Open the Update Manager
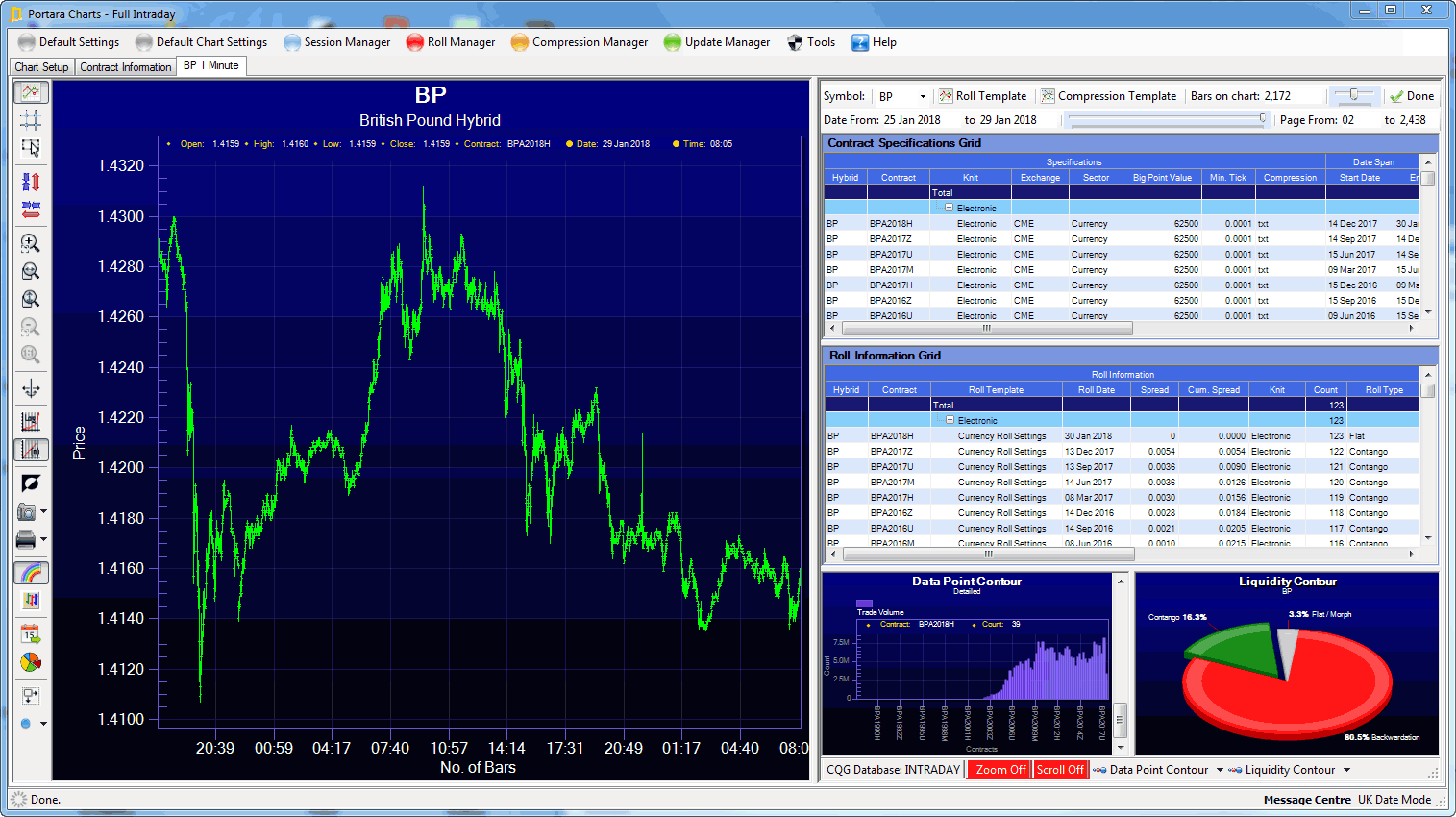This screenshot has height=817, width=1456. point(717,42)
